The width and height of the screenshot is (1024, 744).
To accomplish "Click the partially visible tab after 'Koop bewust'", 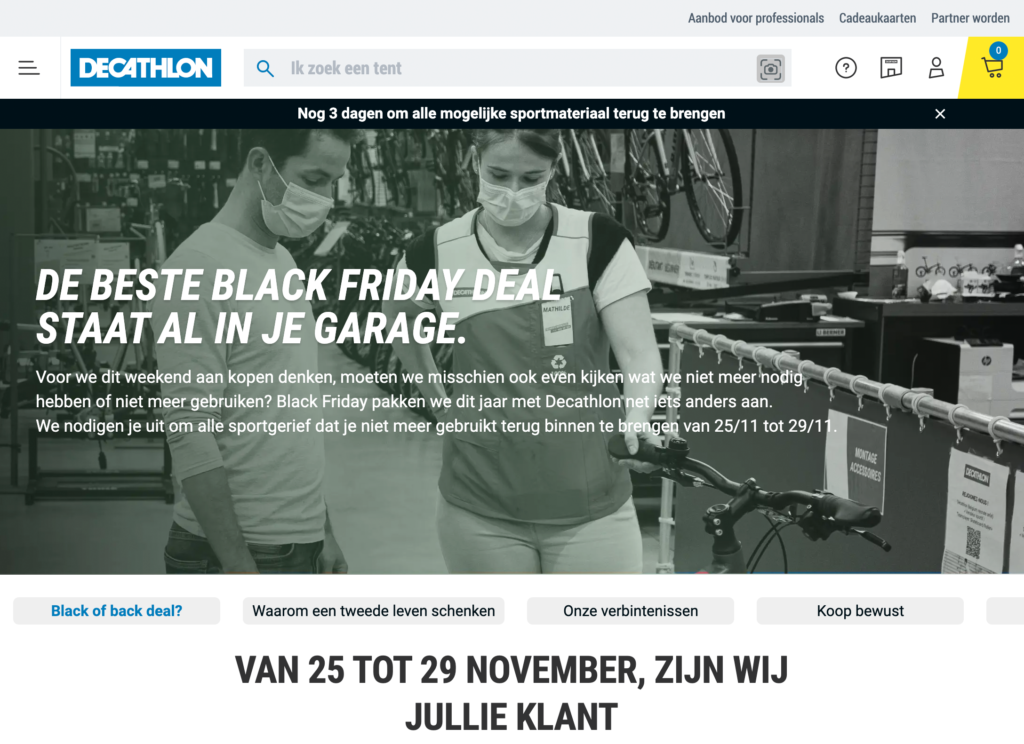I will (1005, 611).
